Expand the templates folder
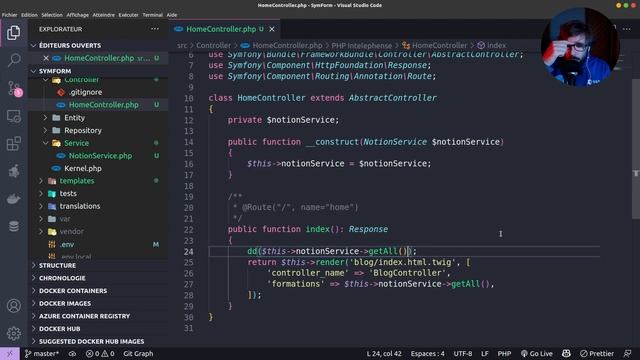 [x=77, y=180]
